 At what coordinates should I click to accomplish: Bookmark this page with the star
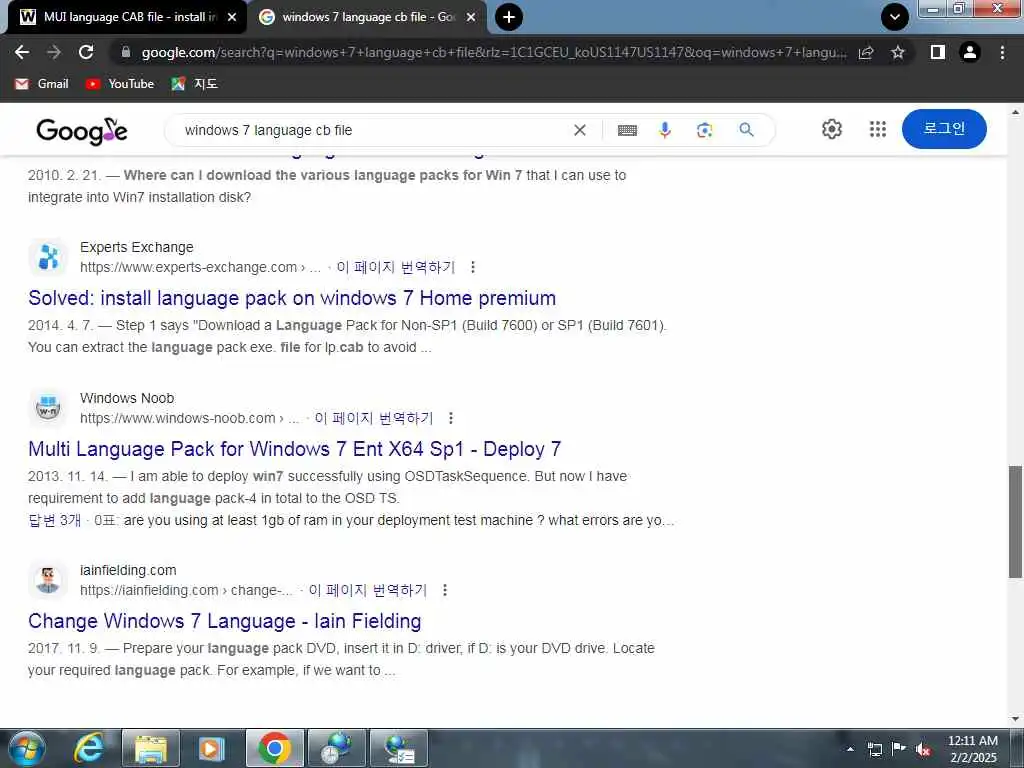(898, 52)
